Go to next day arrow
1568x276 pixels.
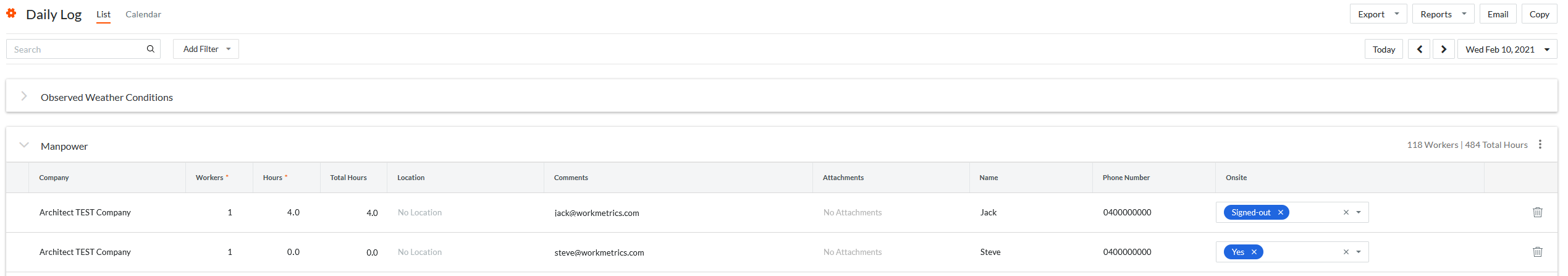point(1443,49)
